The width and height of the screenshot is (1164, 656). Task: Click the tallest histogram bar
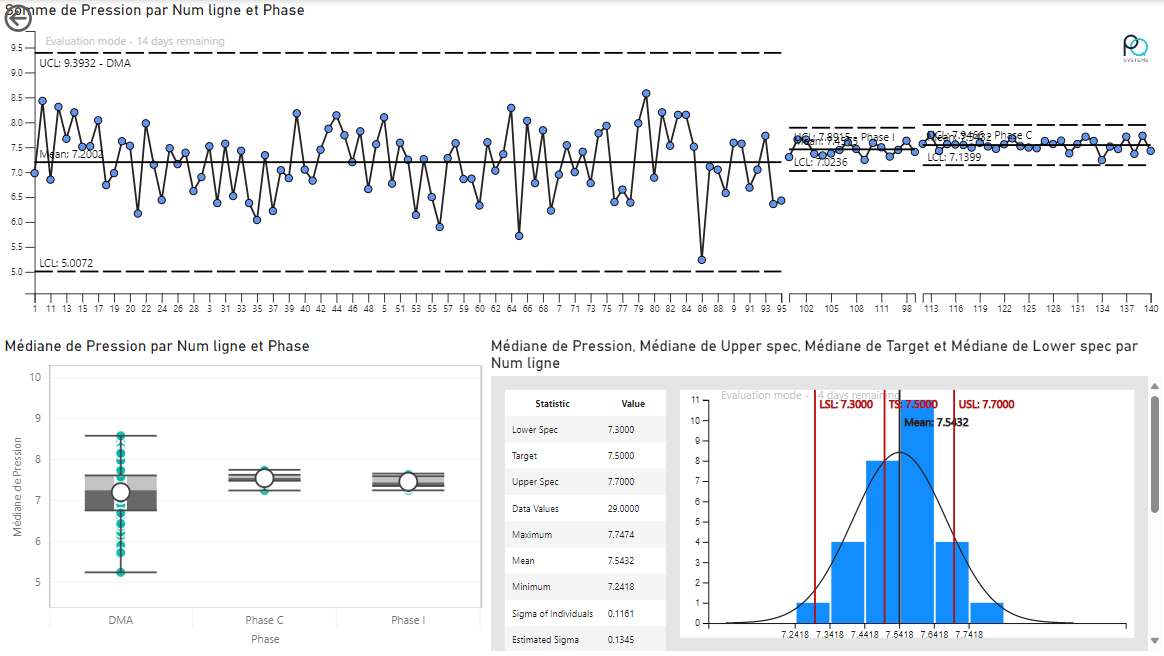click(917, 511)
